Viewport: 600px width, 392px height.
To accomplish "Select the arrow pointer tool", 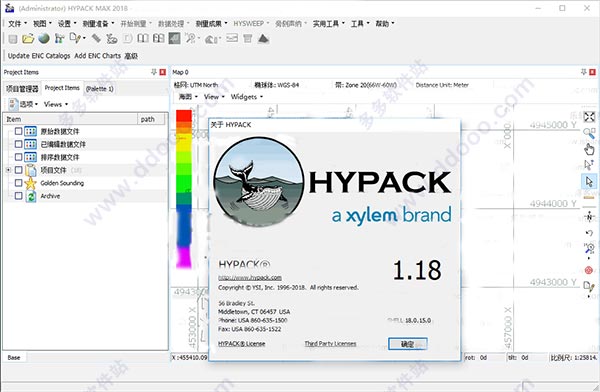I will tap(589, 181).
